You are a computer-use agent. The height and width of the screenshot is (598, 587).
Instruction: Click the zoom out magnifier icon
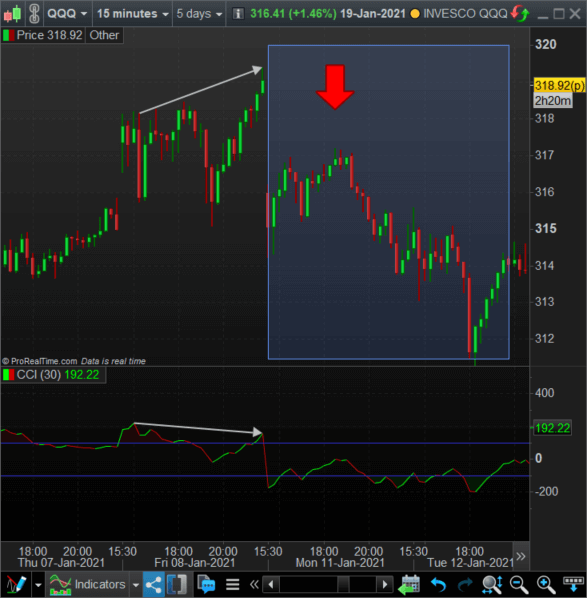(x=519, y=584)
